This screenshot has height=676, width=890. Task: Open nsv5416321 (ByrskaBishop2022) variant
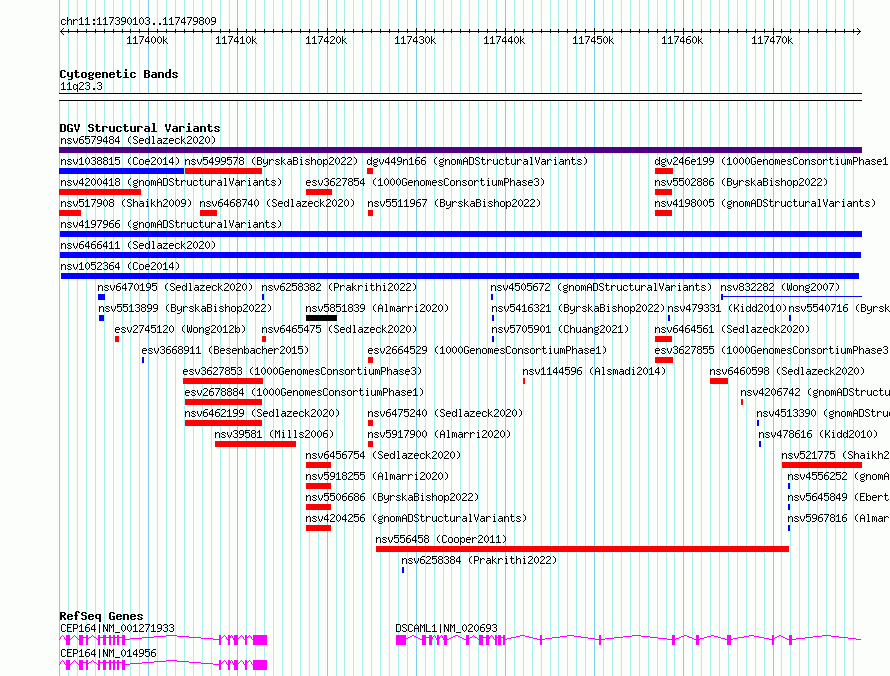pyautogui.click(x=578, y=308)
